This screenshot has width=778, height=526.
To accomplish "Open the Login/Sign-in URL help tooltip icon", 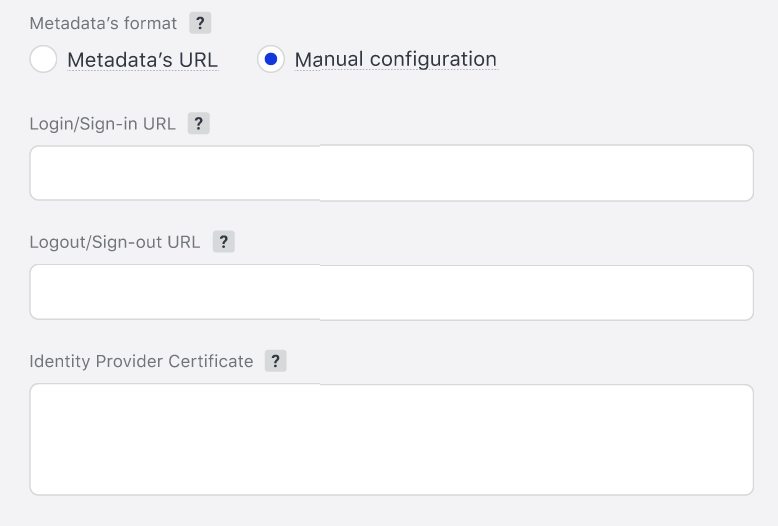I will (199, 124).
